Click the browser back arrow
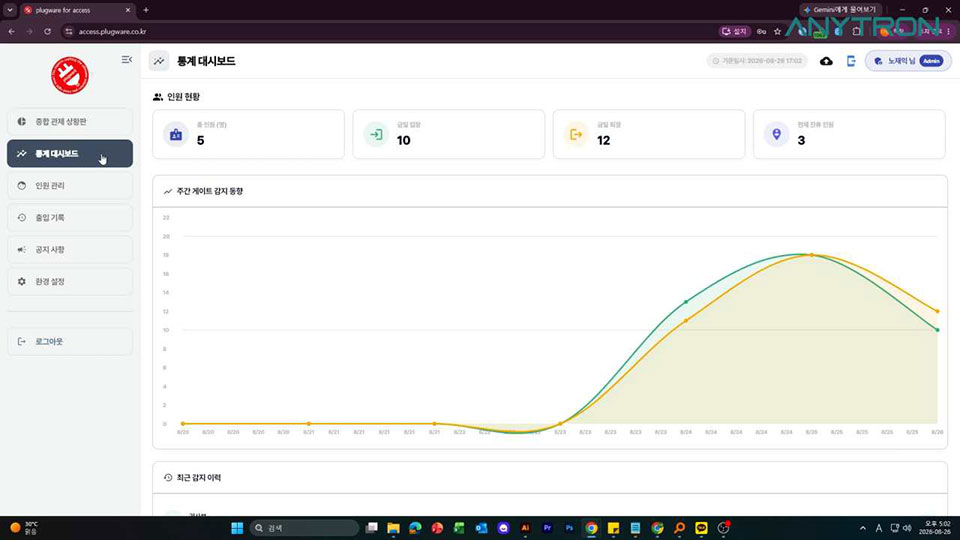960x540 pixels. click(12, 31)
